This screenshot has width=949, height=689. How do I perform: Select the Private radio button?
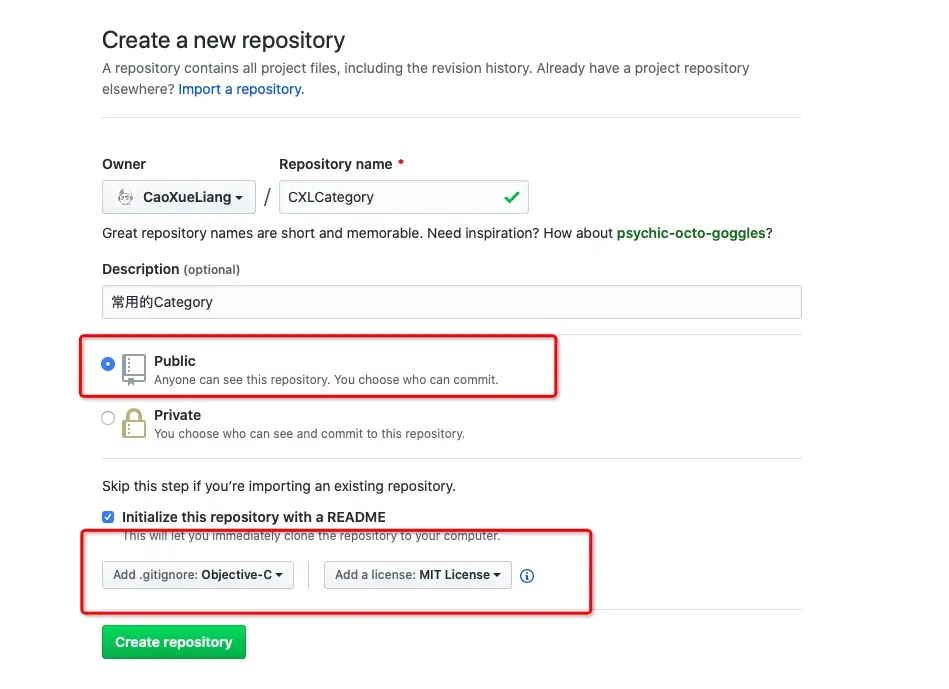pos(108,419)
